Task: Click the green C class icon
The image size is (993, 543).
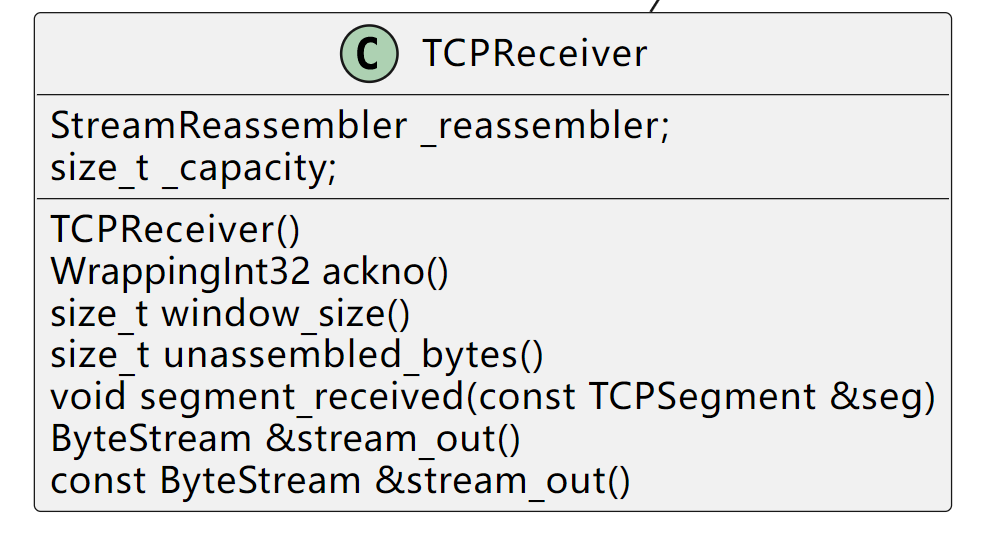Action: pyautogui.click(x=368, y=55)
